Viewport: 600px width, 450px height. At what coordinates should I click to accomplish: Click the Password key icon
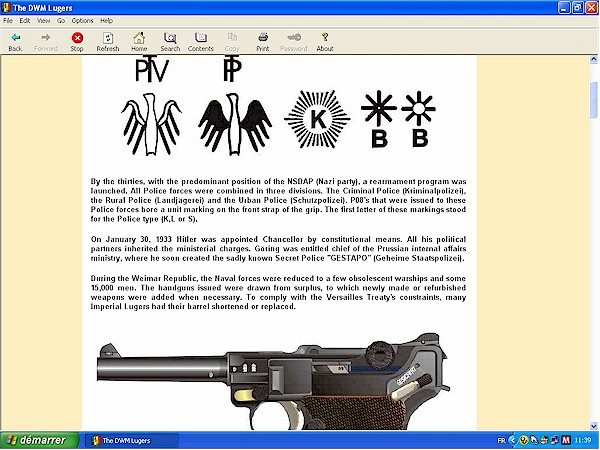(293, 42)
